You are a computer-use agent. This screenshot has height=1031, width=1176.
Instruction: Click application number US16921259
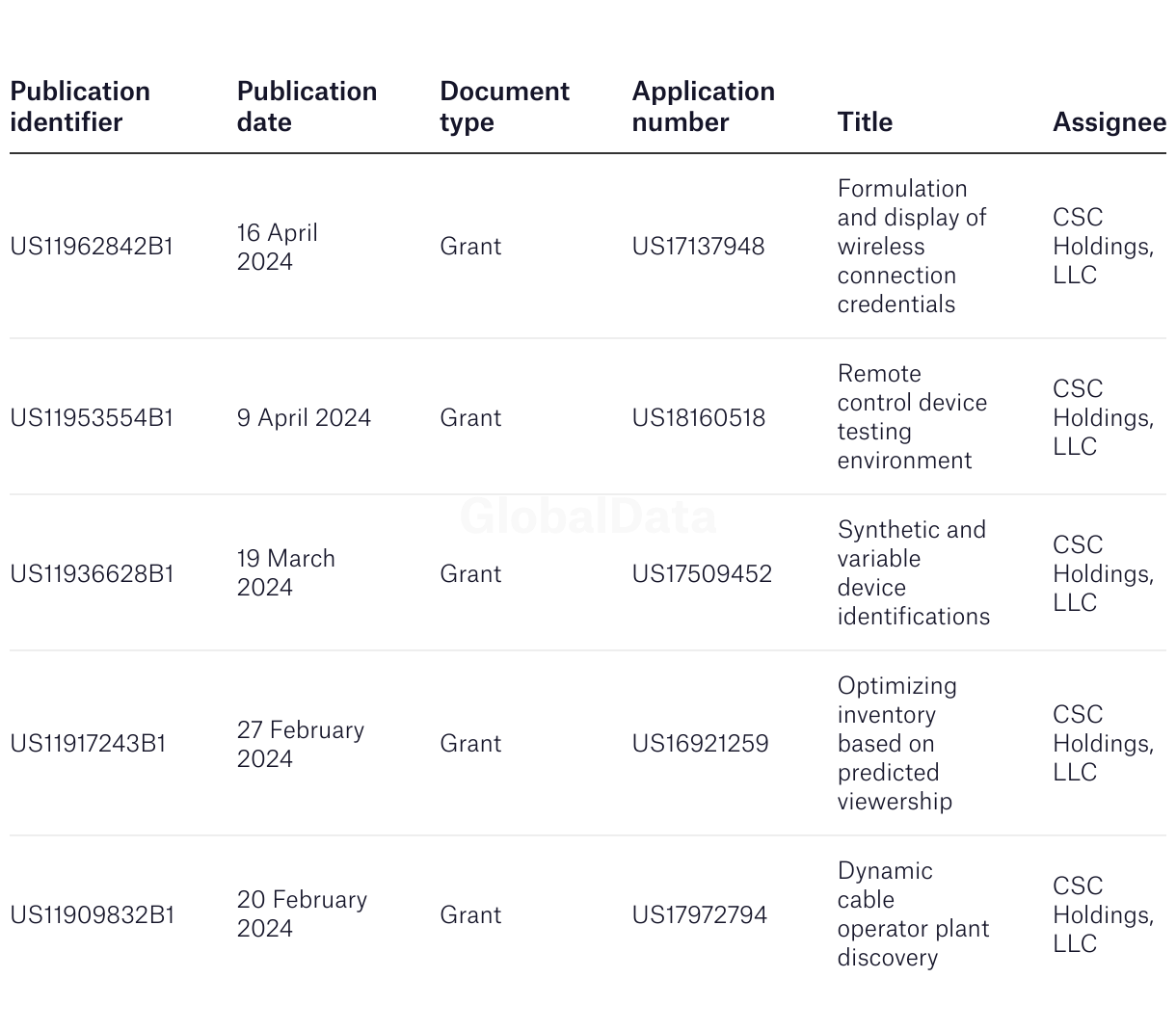[x=700, y=744]
